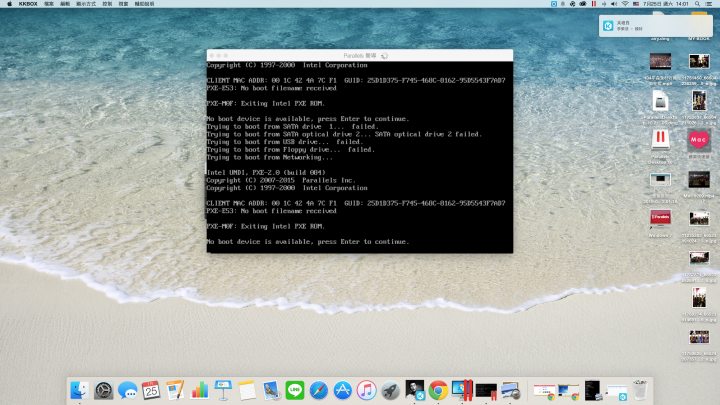Image resolution: width=720 pixels, height=405 pixels.
Task: Open input source flag menu
Action: click(x=636, y=4)
